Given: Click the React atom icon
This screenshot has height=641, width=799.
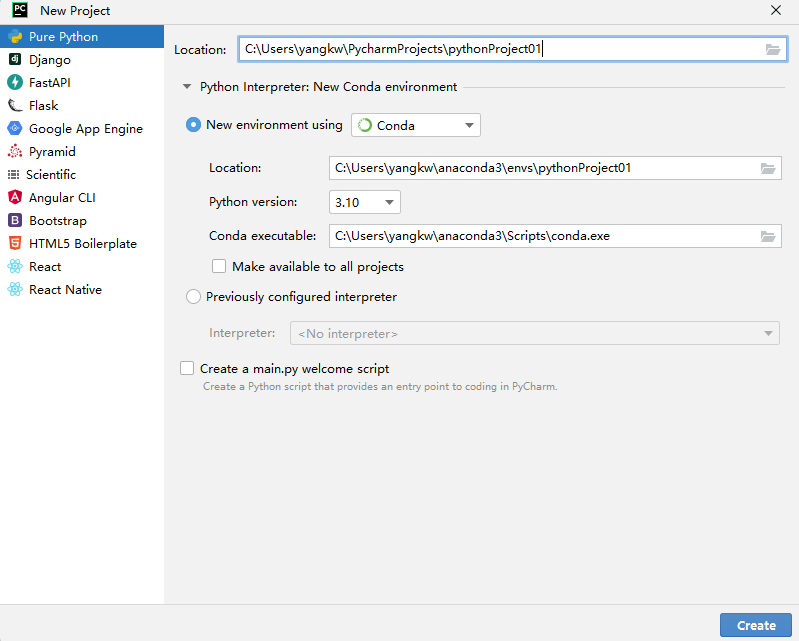Looking at the screenshot, I should 15,266.
